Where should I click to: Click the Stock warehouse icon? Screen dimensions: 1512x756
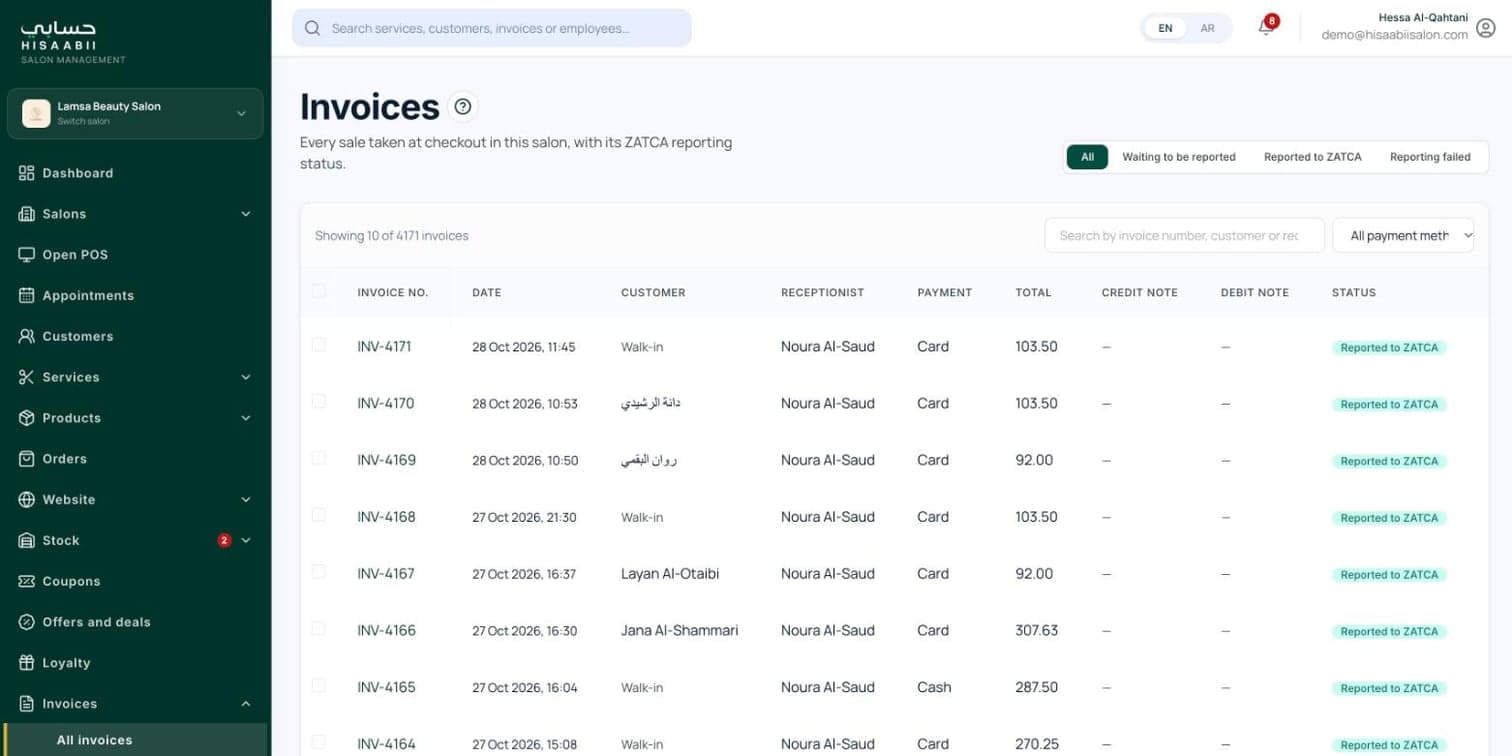point(27,541)
